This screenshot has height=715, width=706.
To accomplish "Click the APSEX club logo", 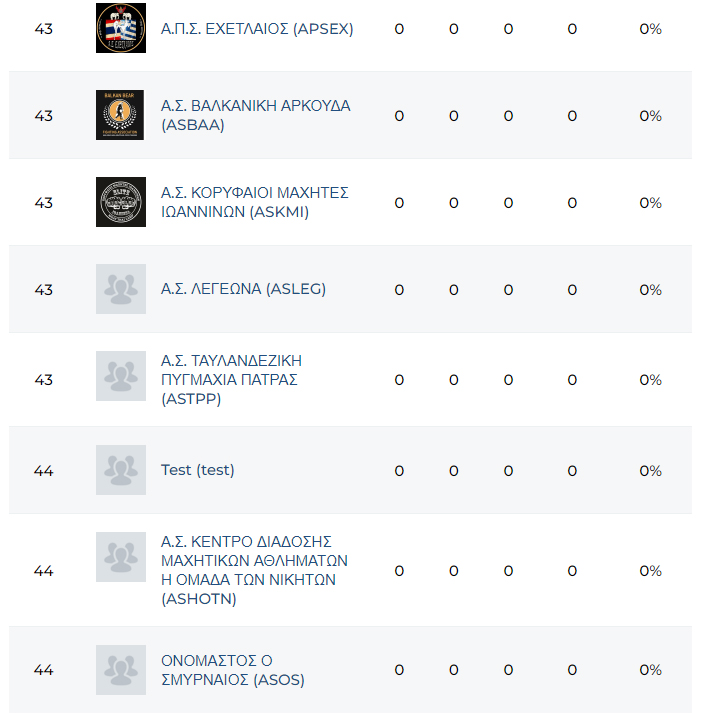I will 121,29.
